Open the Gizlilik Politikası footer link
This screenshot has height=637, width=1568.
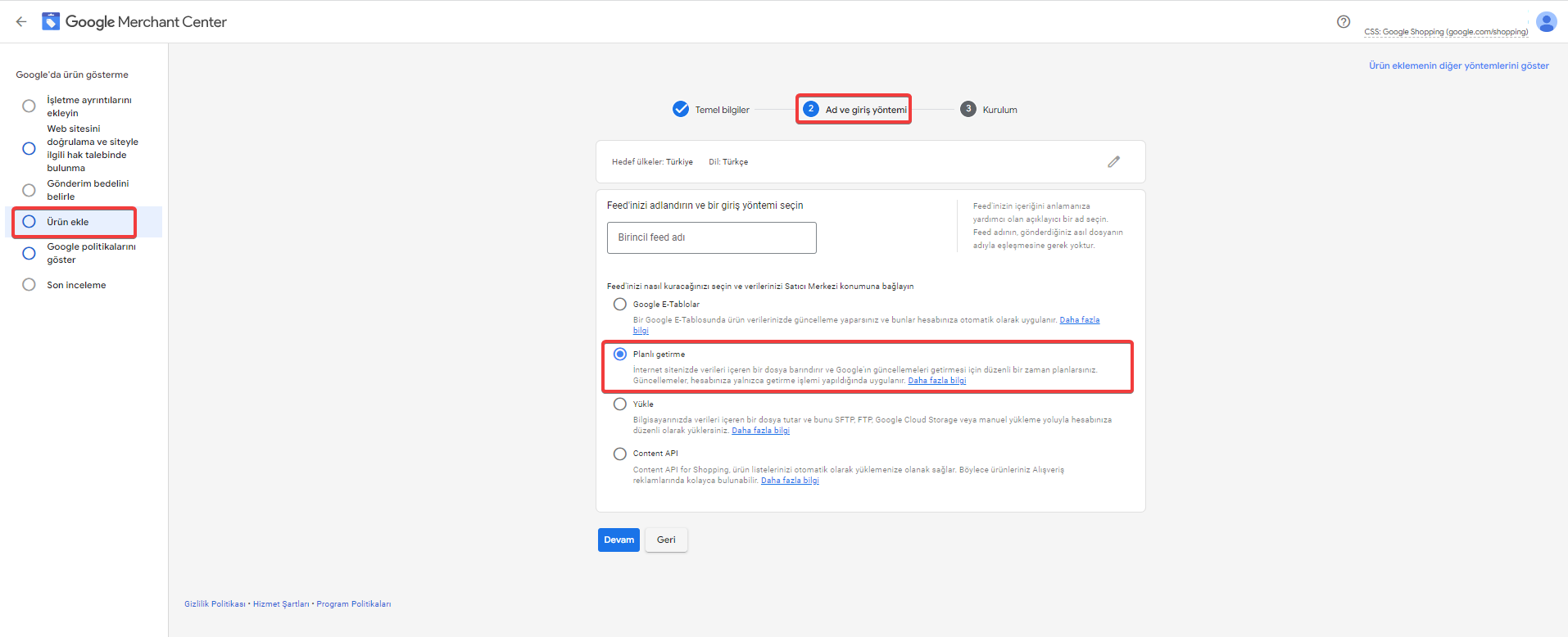pyautogui.click(x=215, y=604)
